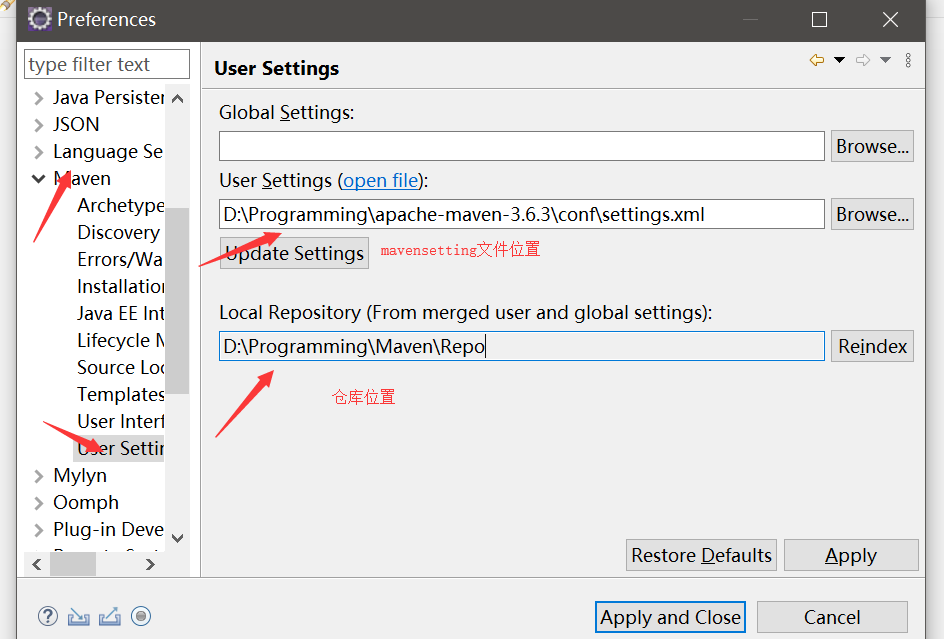Image resolution: width=944 pixels, height=639 pixels.
Task: Click the back navigation arrow icon
Action: pos(816,60)
